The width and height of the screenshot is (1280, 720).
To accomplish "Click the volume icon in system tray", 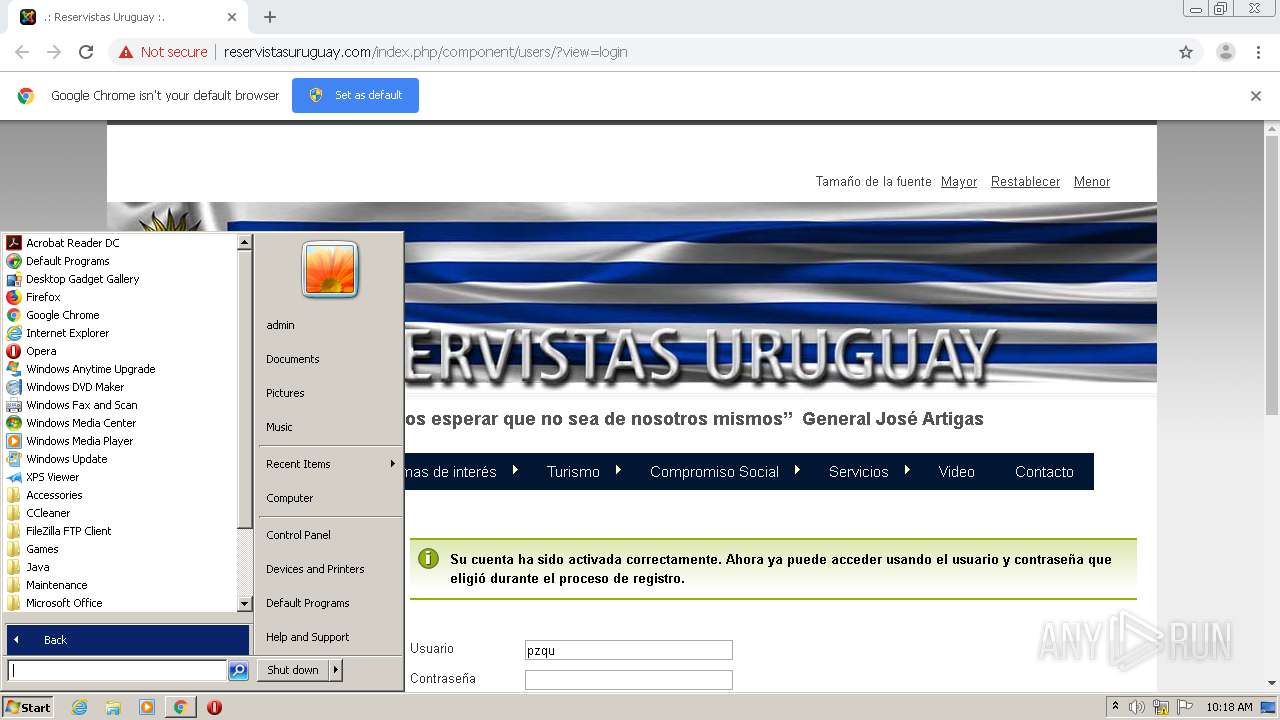I will click(x=1137, y=707).
